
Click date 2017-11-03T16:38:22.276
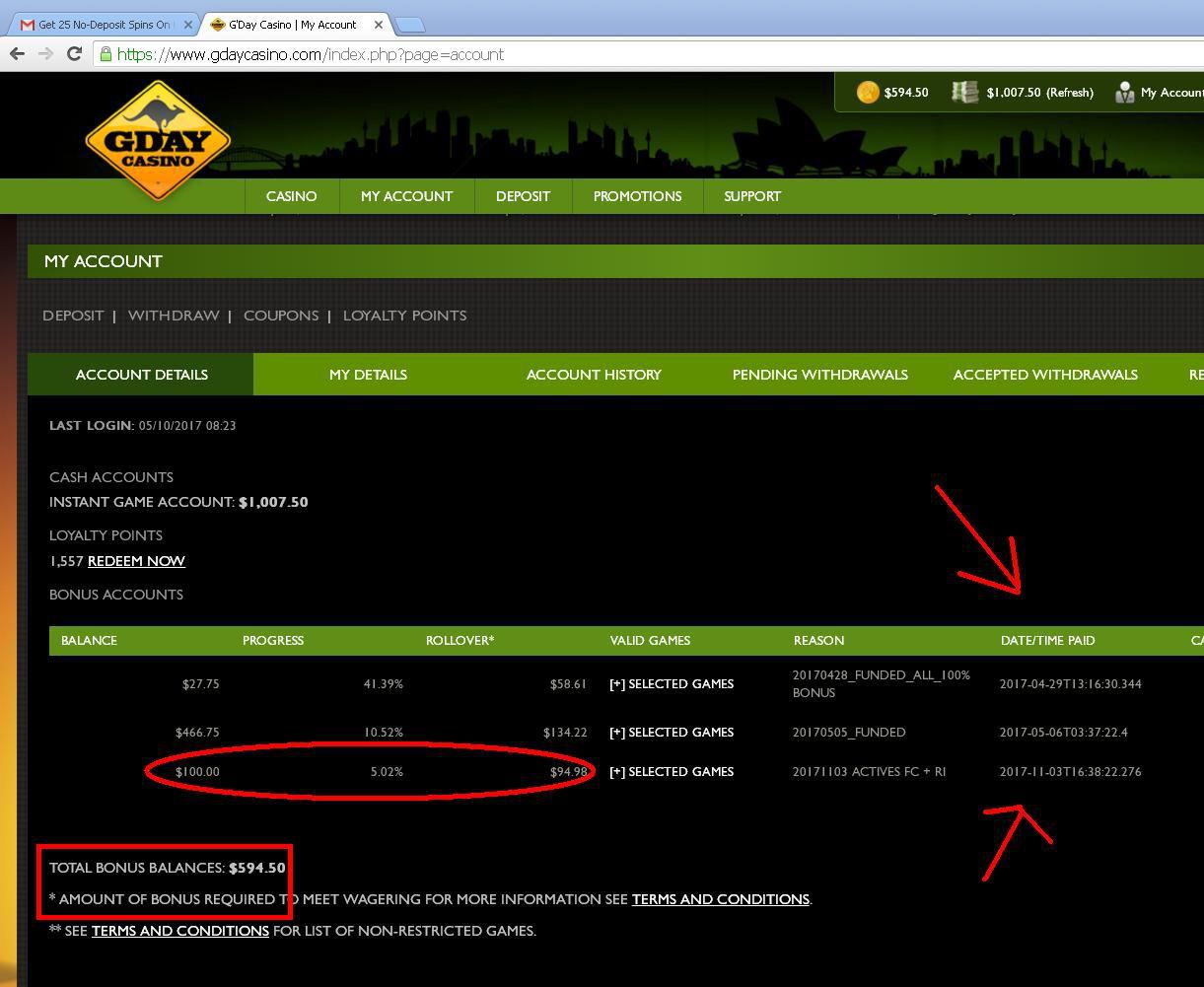[1070, 772]
